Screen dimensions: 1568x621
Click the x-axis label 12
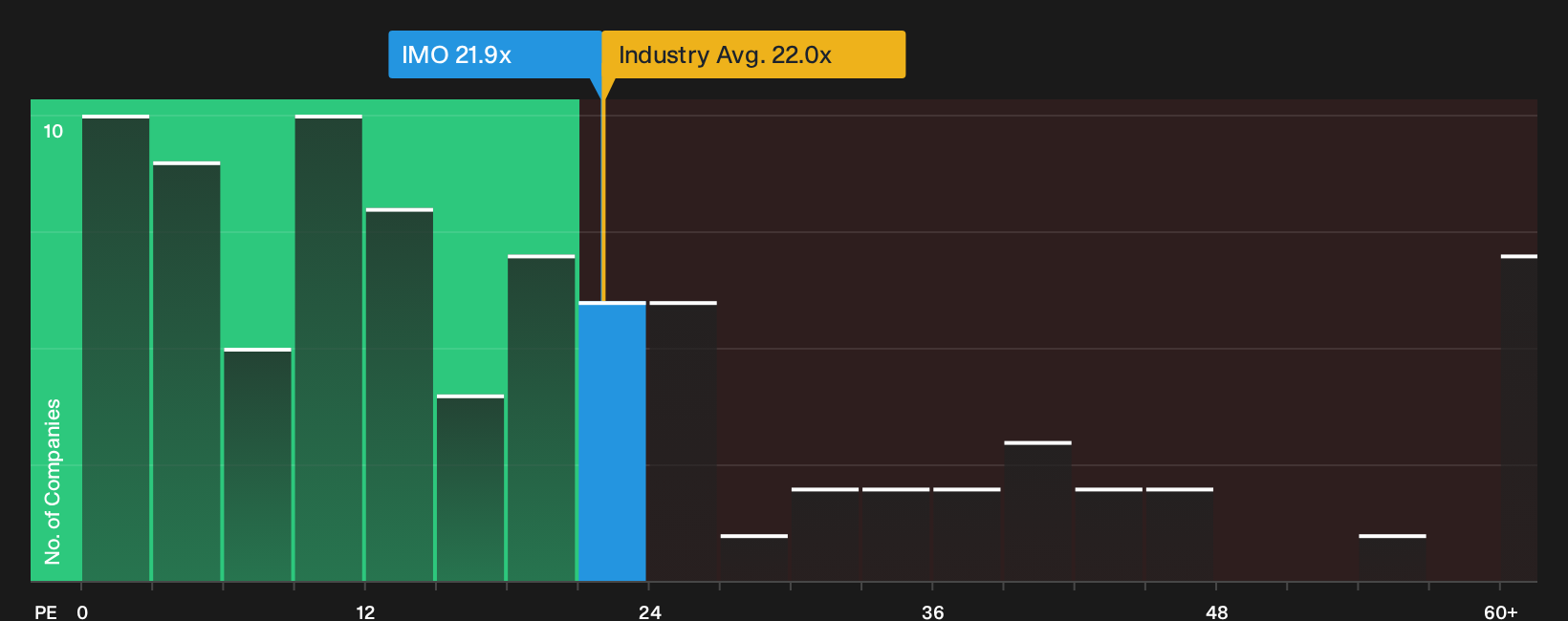point(365,611)
